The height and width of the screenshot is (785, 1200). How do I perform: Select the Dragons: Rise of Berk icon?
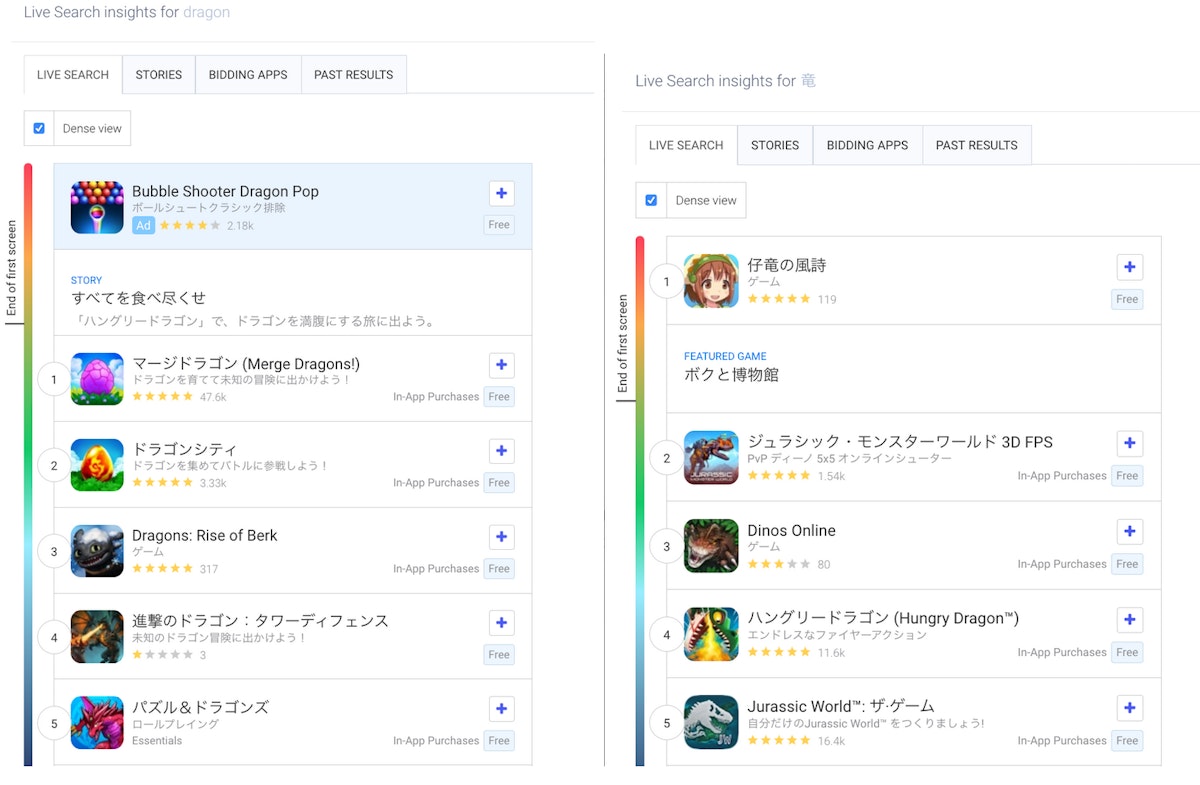tap(97, 551)
